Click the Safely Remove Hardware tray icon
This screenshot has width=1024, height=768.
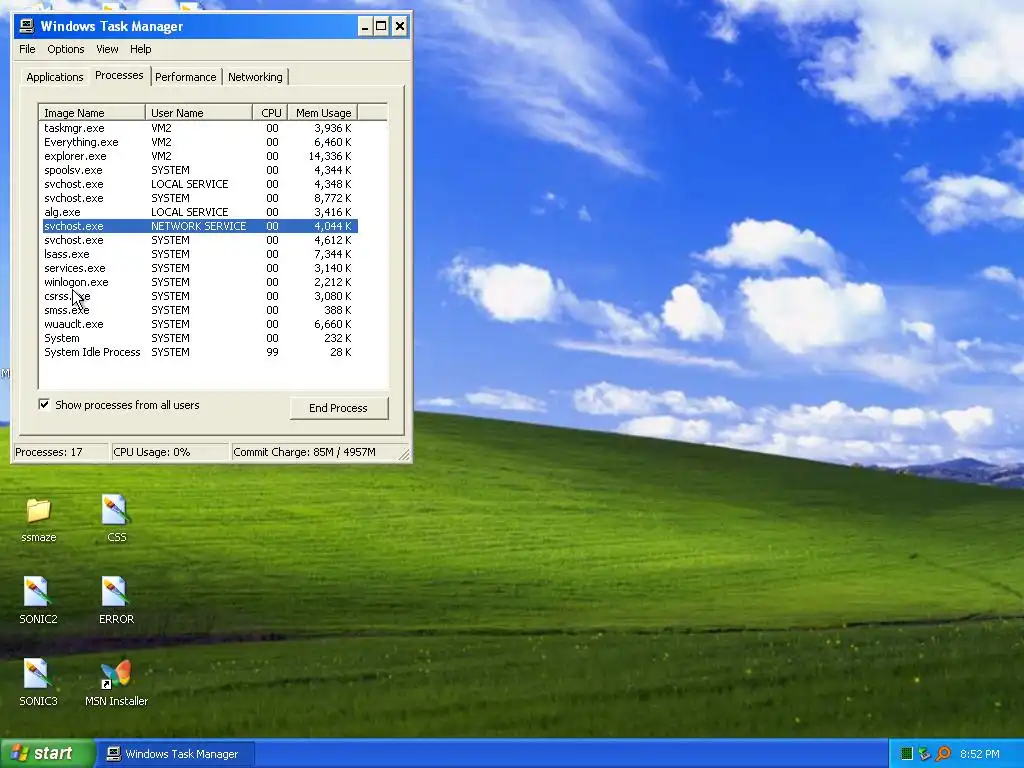click(924, 754)
